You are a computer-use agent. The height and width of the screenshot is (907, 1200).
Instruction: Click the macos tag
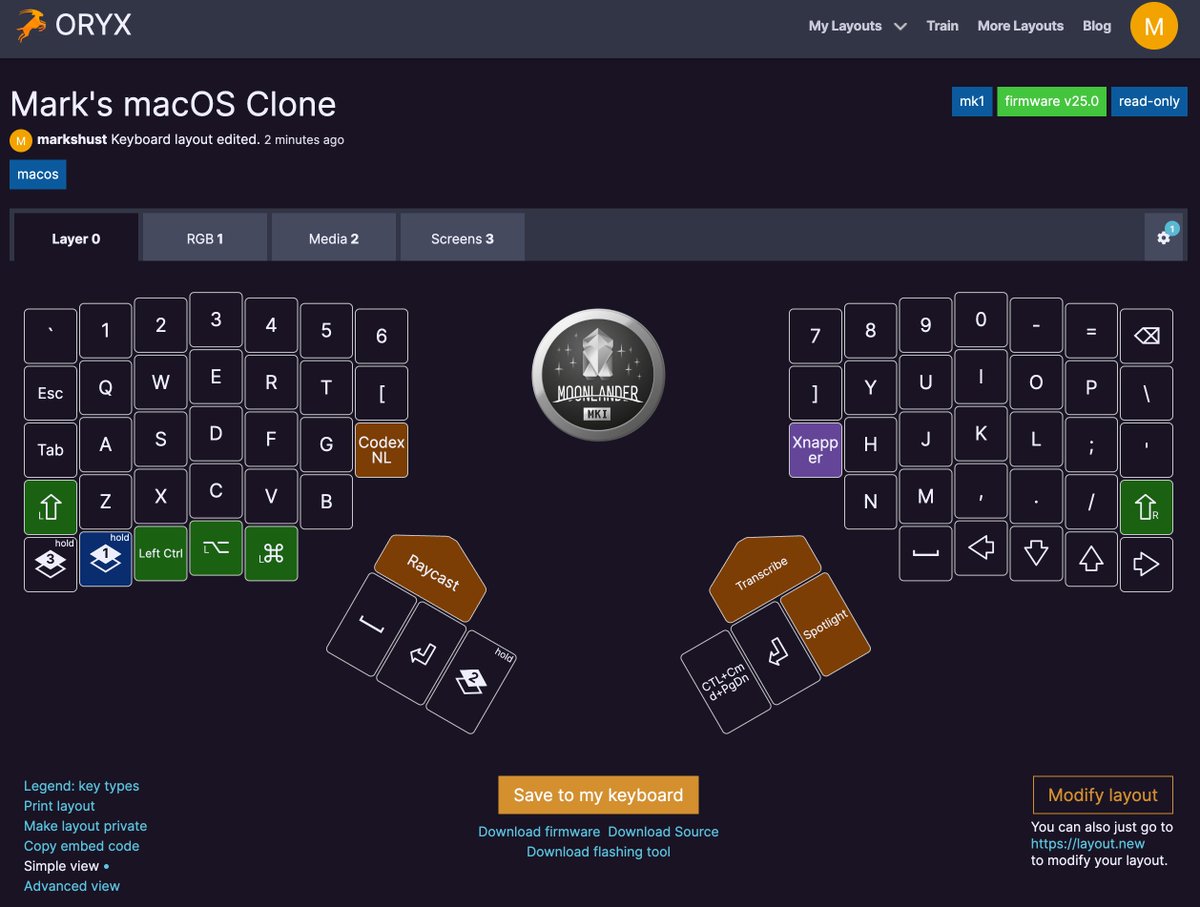pyautogui.click(x=38, y=174)
